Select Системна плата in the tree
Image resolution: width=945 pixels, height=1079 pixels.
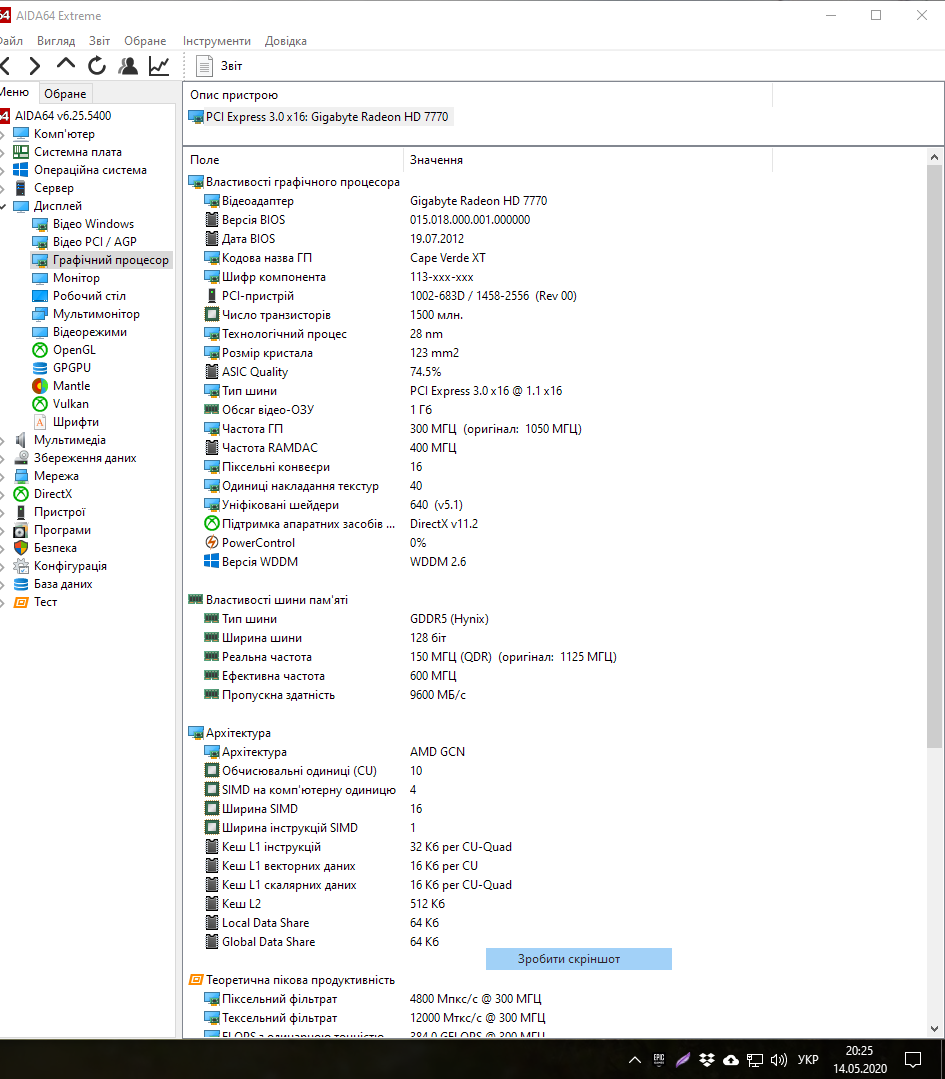click(x=78, y=151)
